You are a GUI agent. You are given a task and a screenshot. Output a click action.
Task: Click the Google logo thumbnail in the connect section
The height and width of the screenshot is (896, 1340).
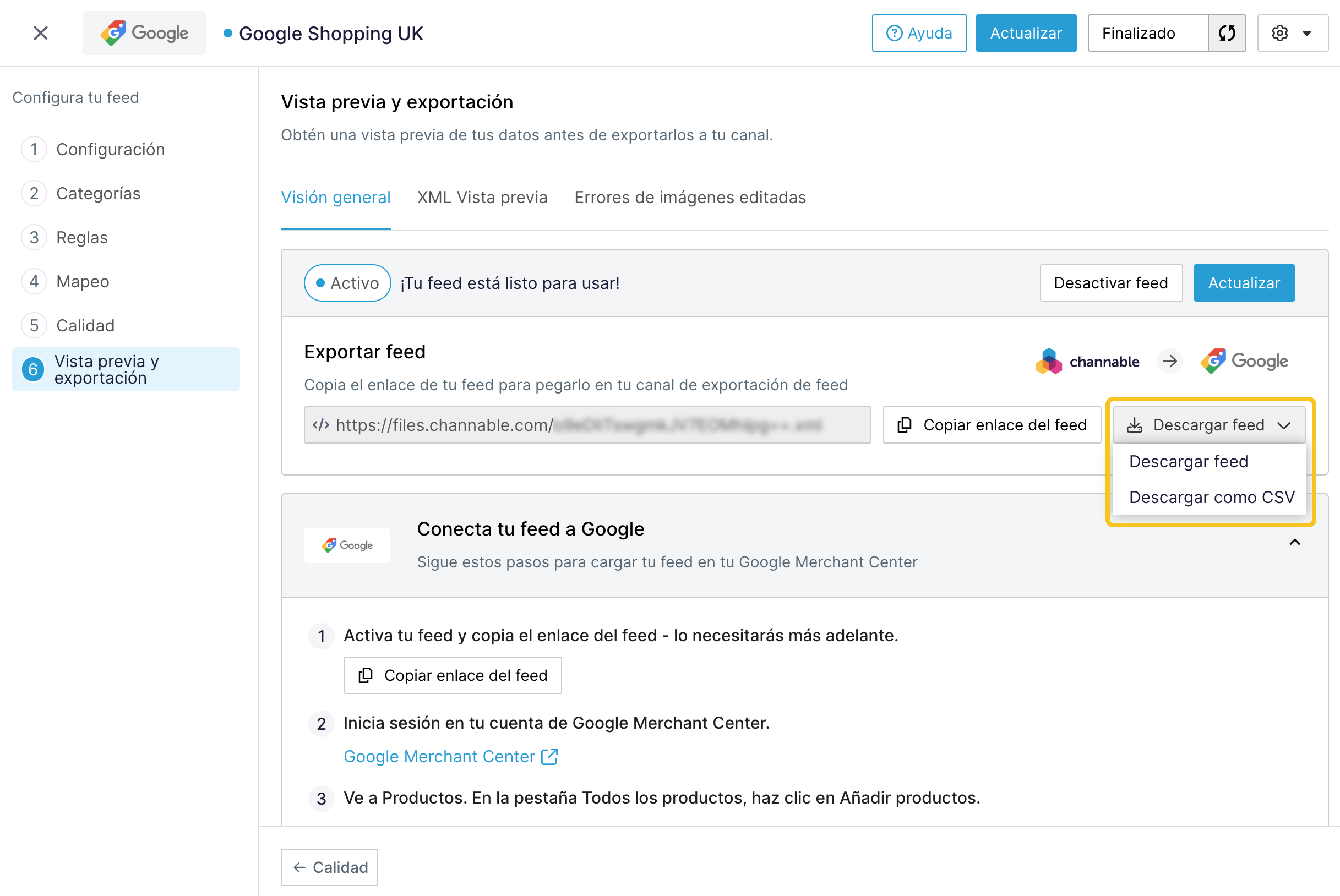tap(347, 545)
